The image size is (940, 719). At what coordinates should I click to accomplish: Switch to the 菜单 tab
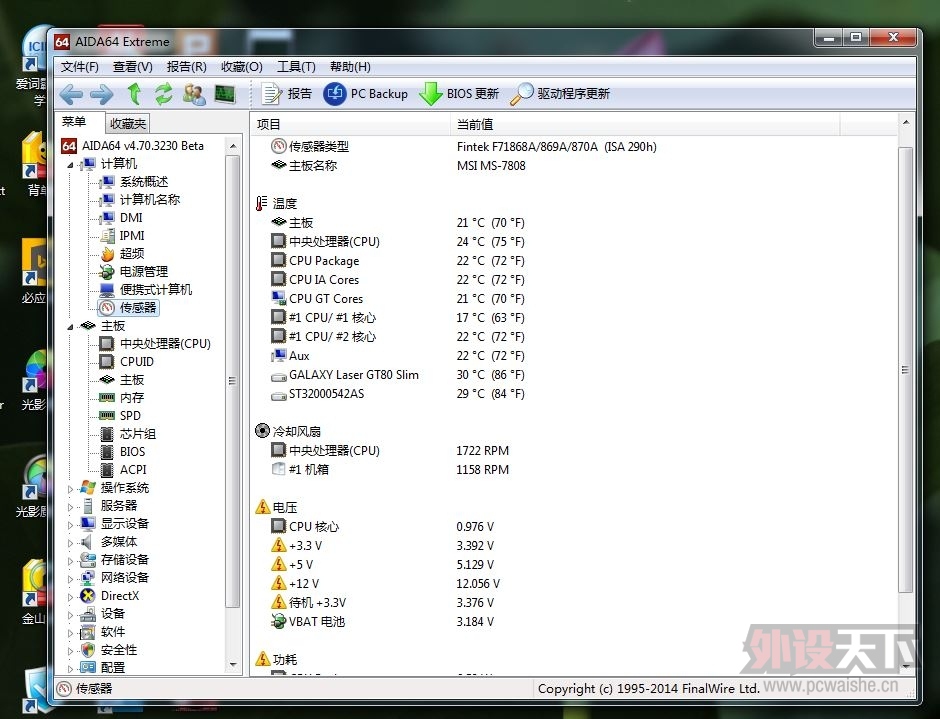[74, 122]
